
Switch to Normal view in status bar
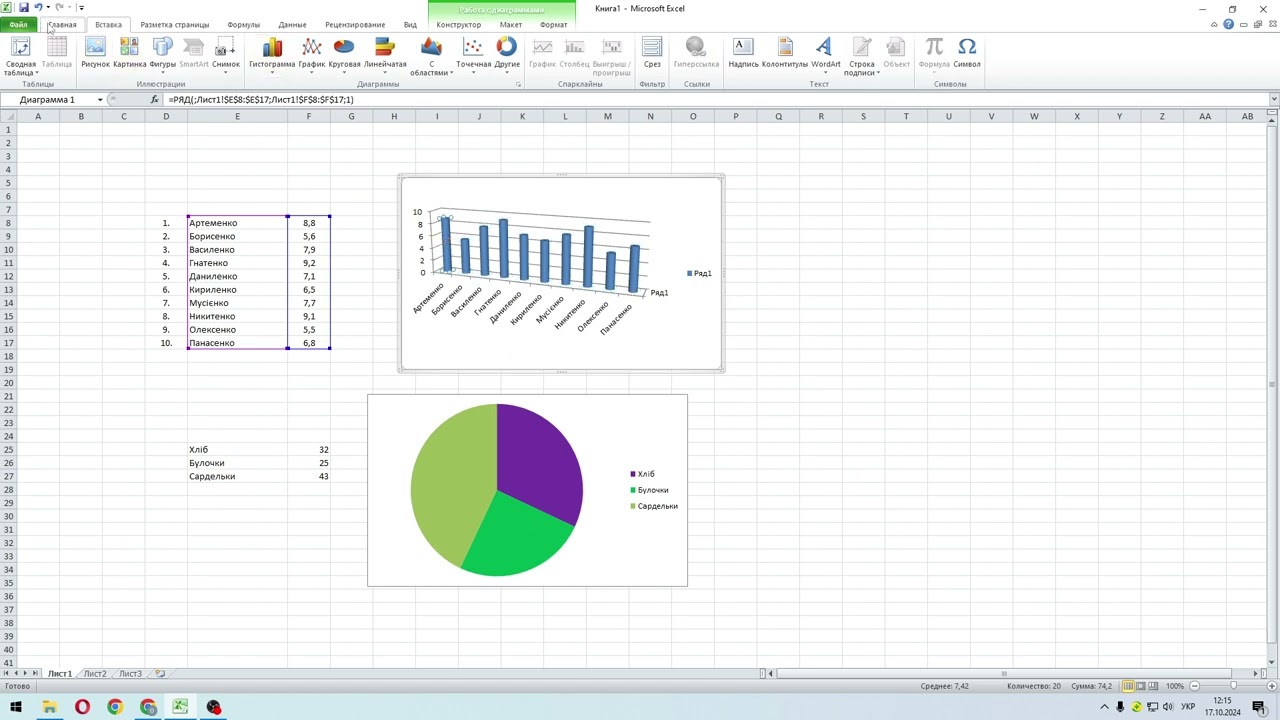coord(1128,686)
